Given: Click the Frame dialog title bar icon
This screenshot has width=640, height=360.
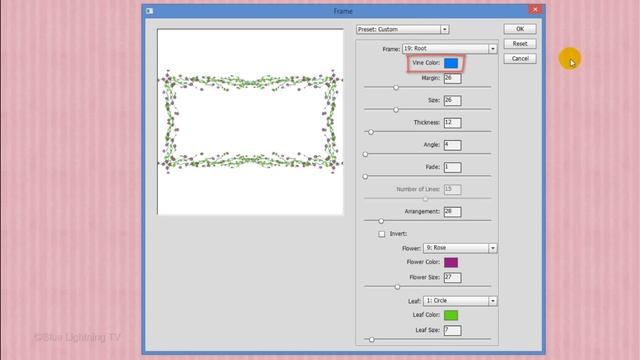Looking at the screenshot, I should 149,11.
